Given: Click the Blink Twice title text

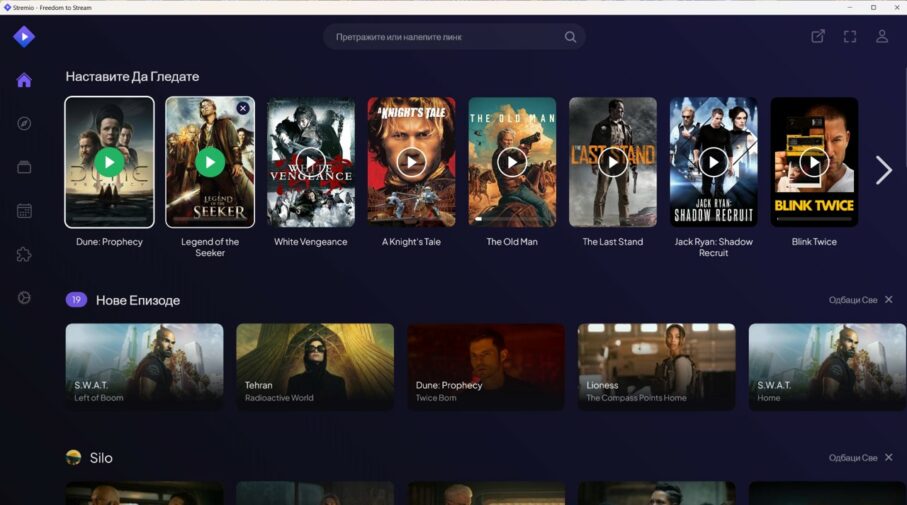Looking at the screenshot, I should (814, 242).
